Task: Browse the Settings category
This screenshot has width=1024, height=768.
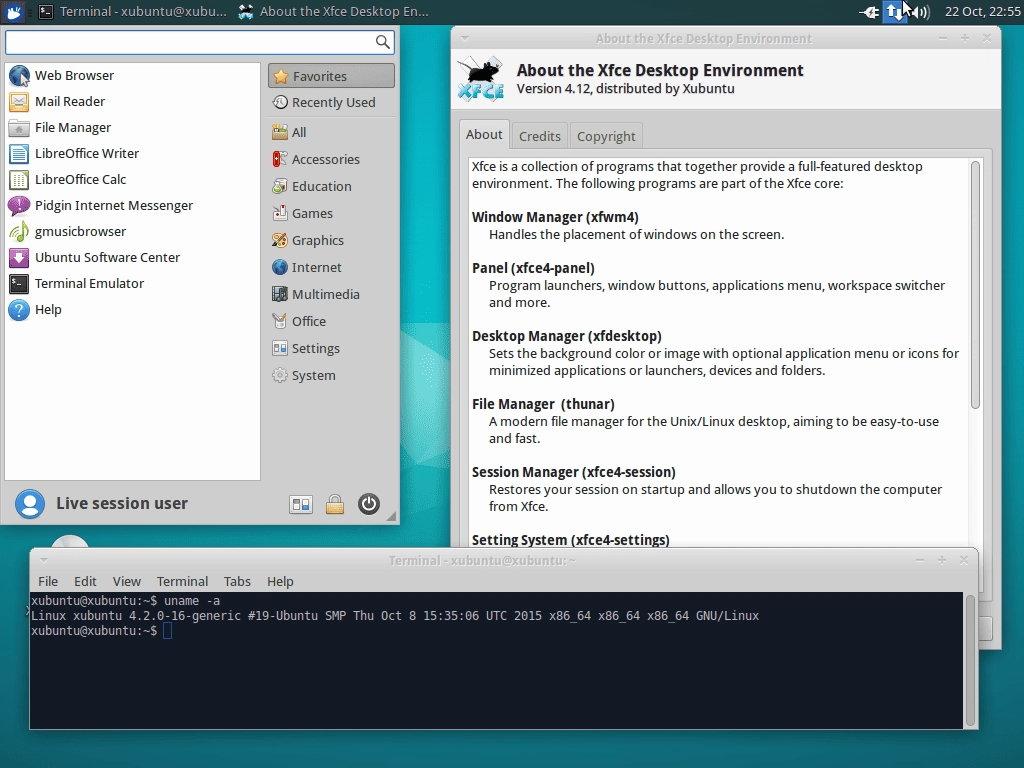Action: tap(331, 349)
